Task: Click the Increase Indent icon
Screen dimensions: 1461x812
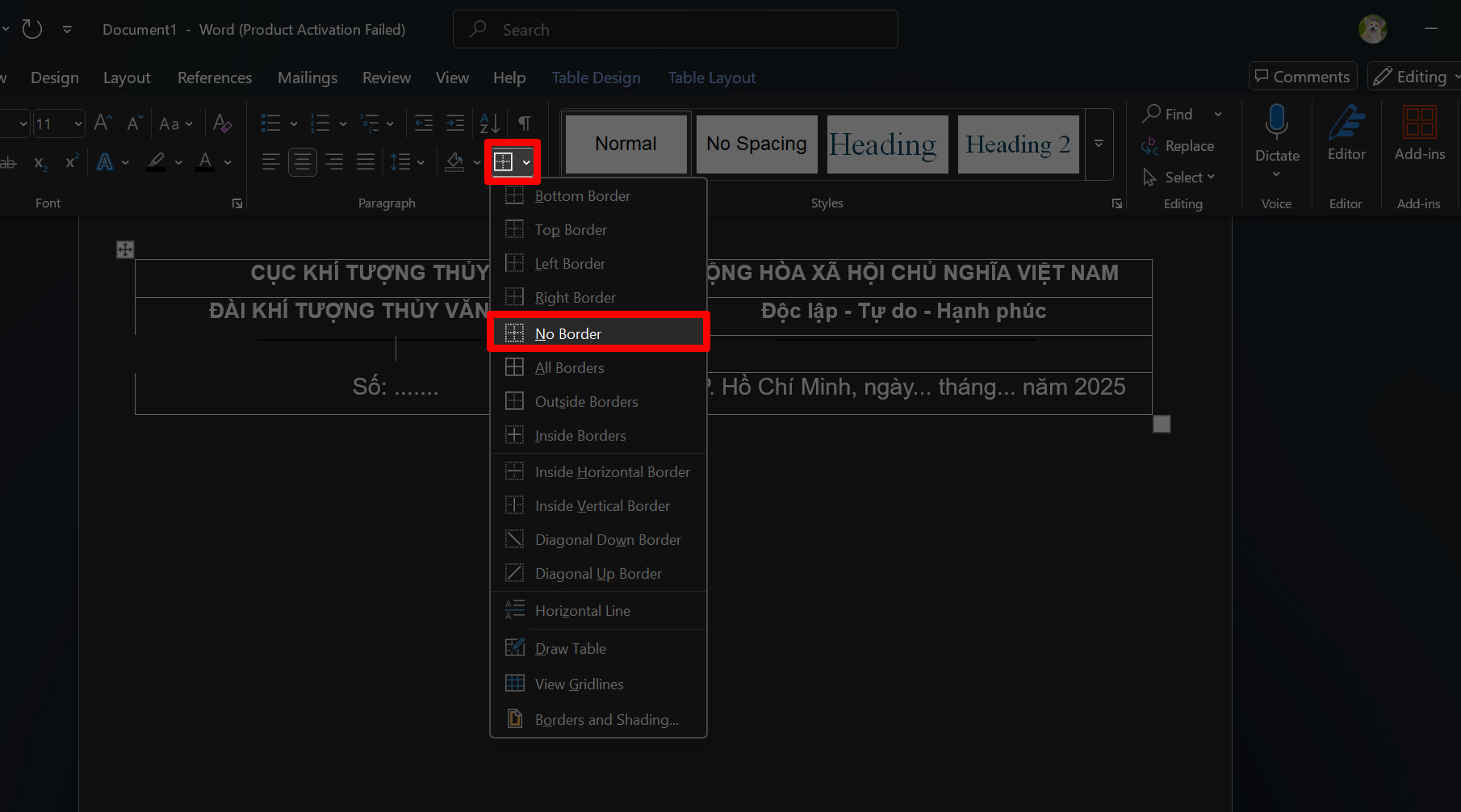Action: click(455, 123)
